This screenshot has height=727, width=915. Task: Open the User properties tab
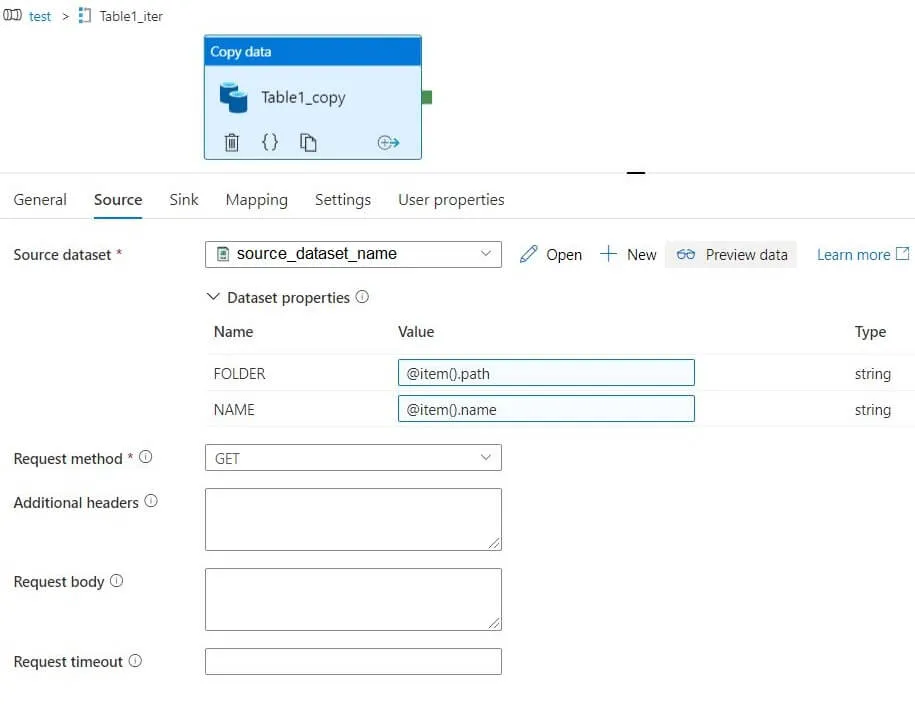point(451,200)
